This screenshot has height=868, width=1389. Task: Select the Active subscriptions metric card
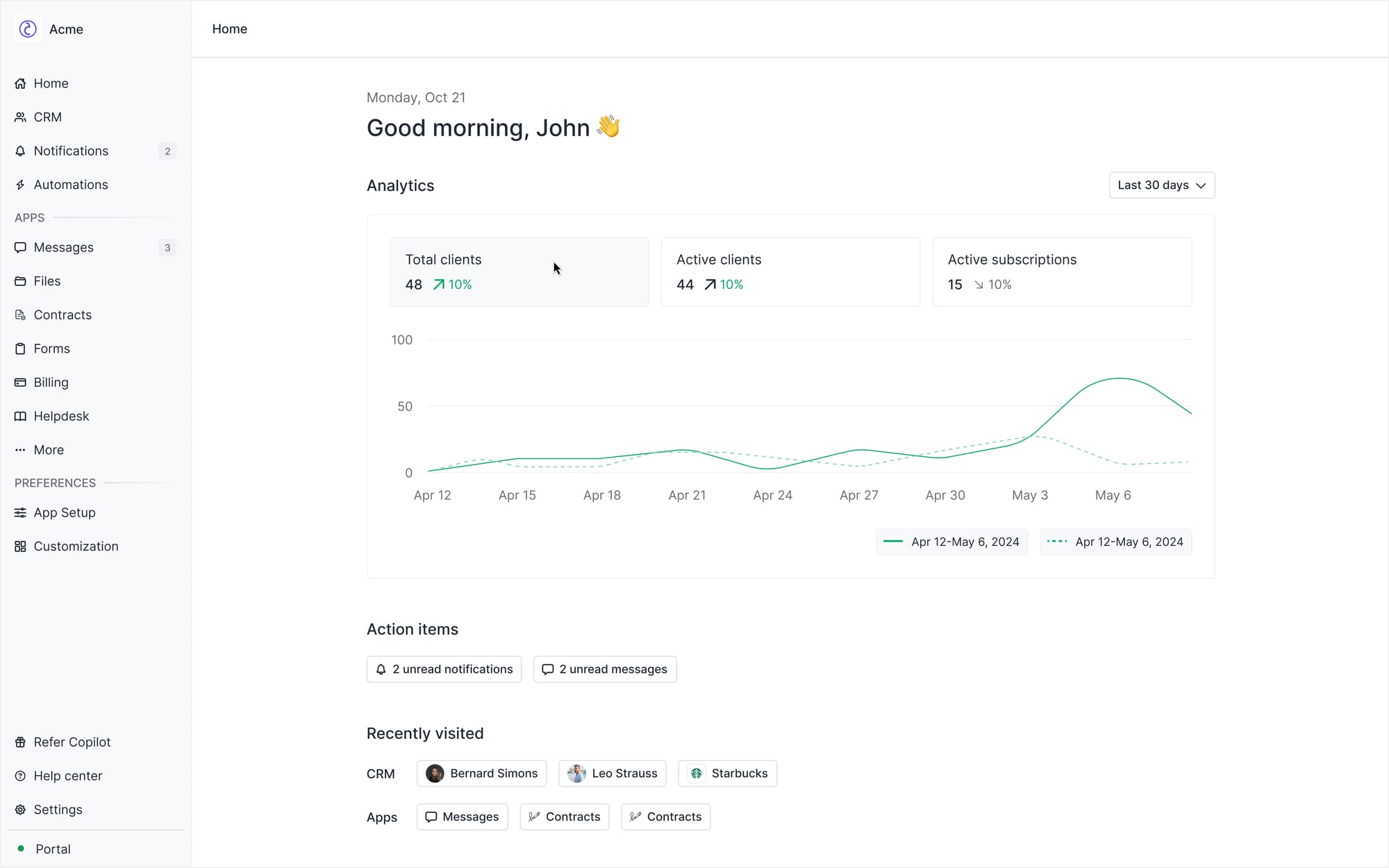coord(1061,272)
